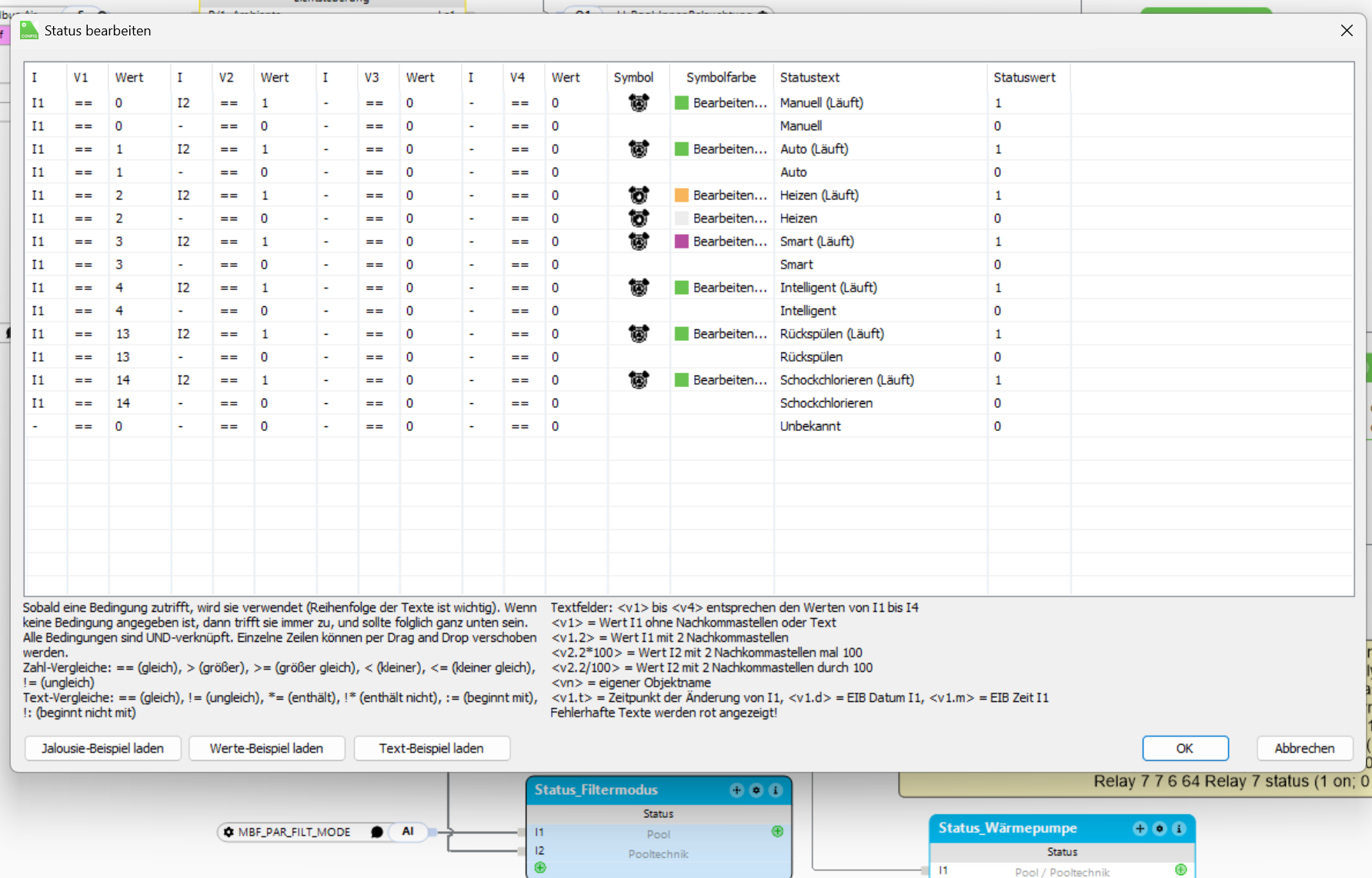This screenshot has height=878, width=1372.
Task: Load the Werte-Beispiel
Action: 266,748
